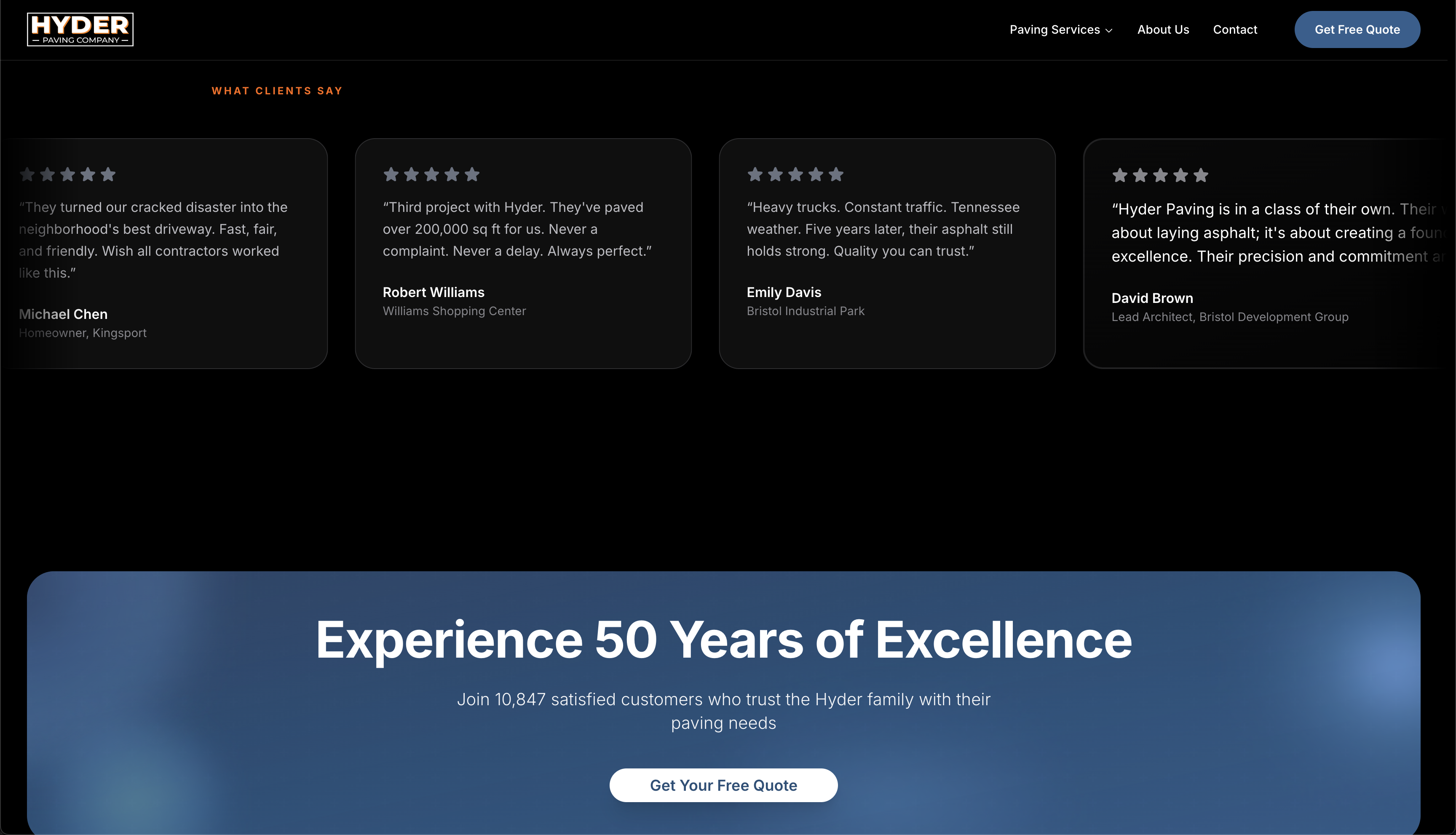1456x835 pixels.
Task: Click third star in Michael Chen review
Action: point(68,174)
